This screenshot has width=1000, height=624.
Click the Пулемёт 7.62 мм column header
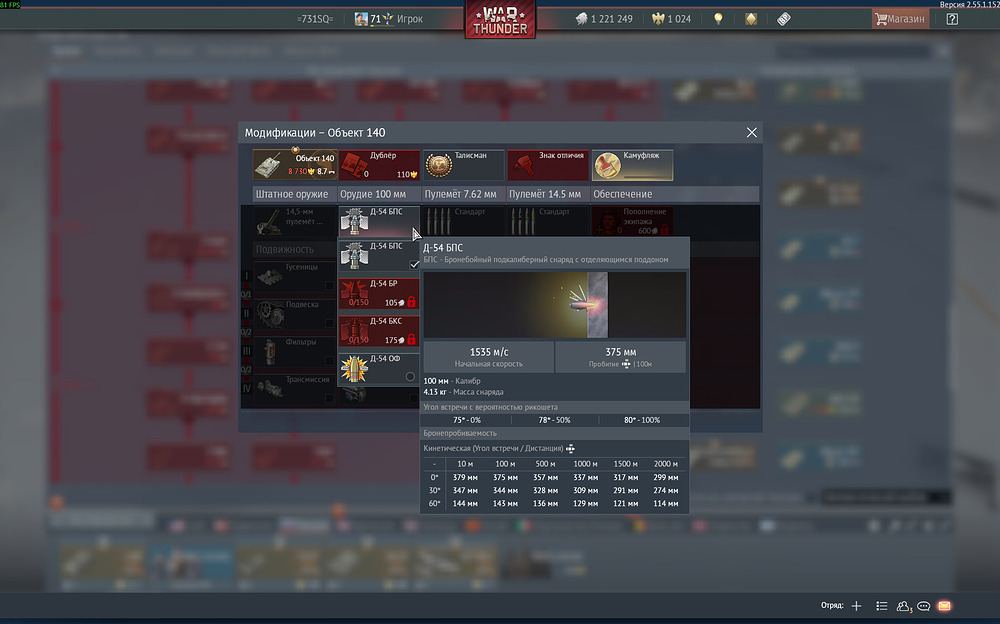pos(460,194)
